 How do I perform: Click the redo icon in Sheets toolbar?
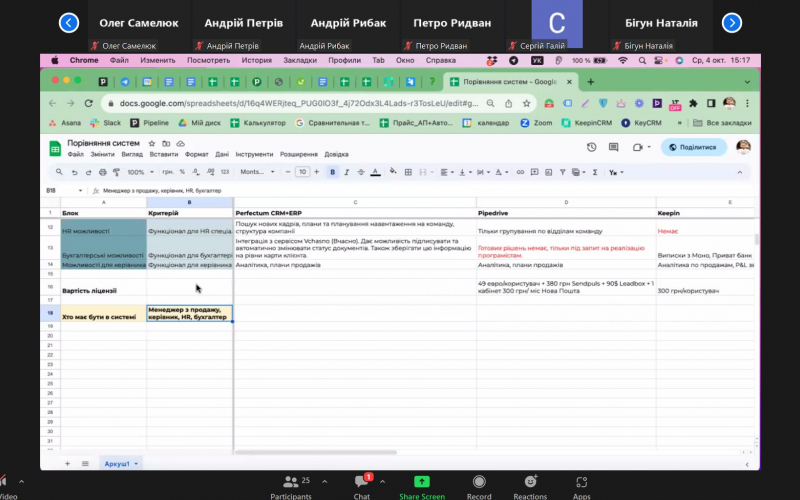pyautogui.click(x=88, y=172)
